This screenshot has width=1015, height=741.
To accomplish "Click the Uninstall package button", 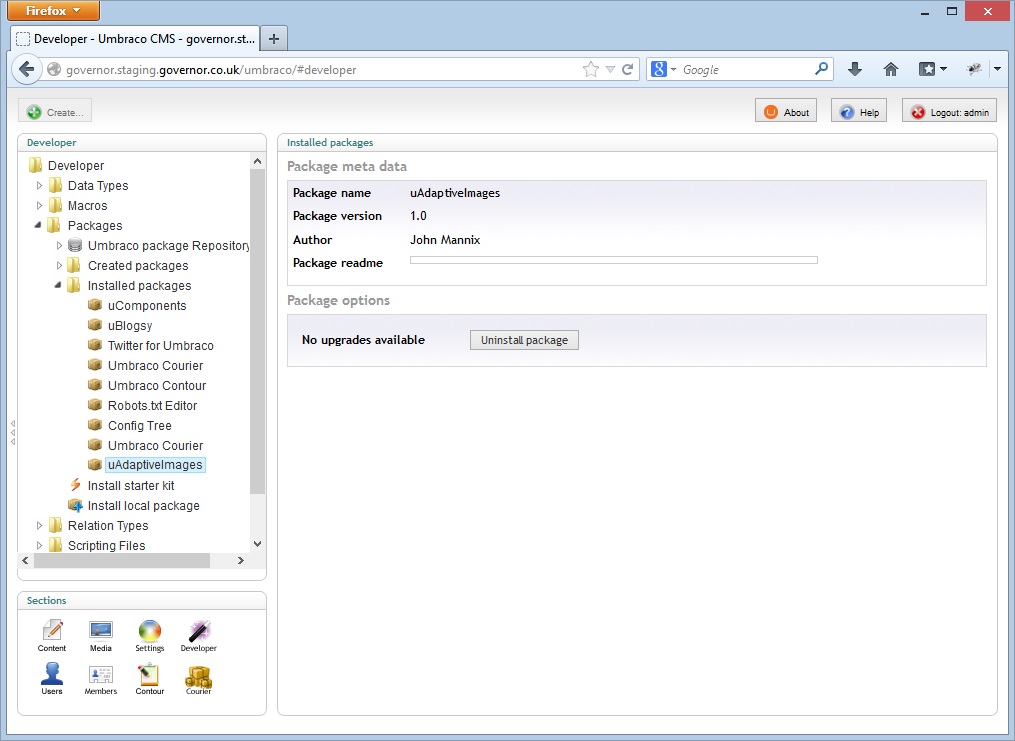I will point(524,340).
